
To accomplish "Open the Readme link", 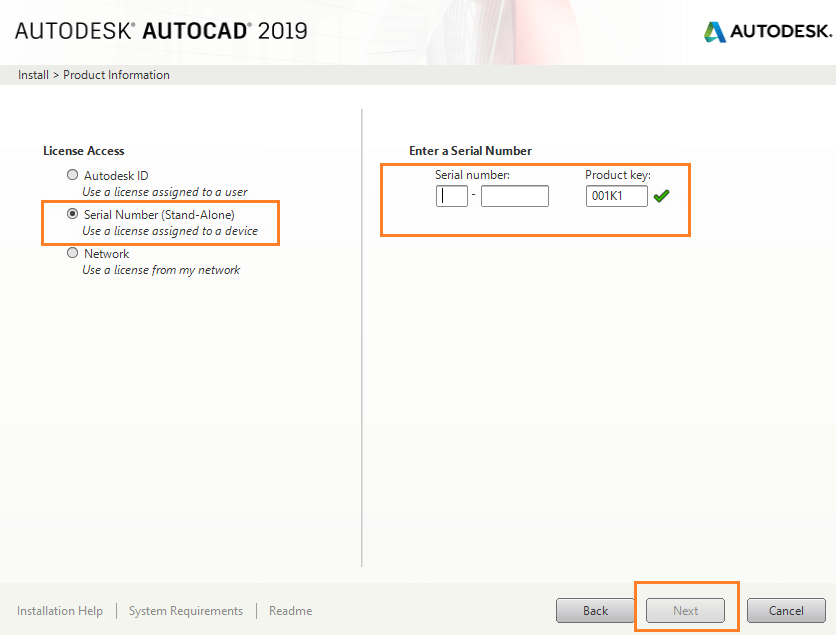I will (291, 610).
